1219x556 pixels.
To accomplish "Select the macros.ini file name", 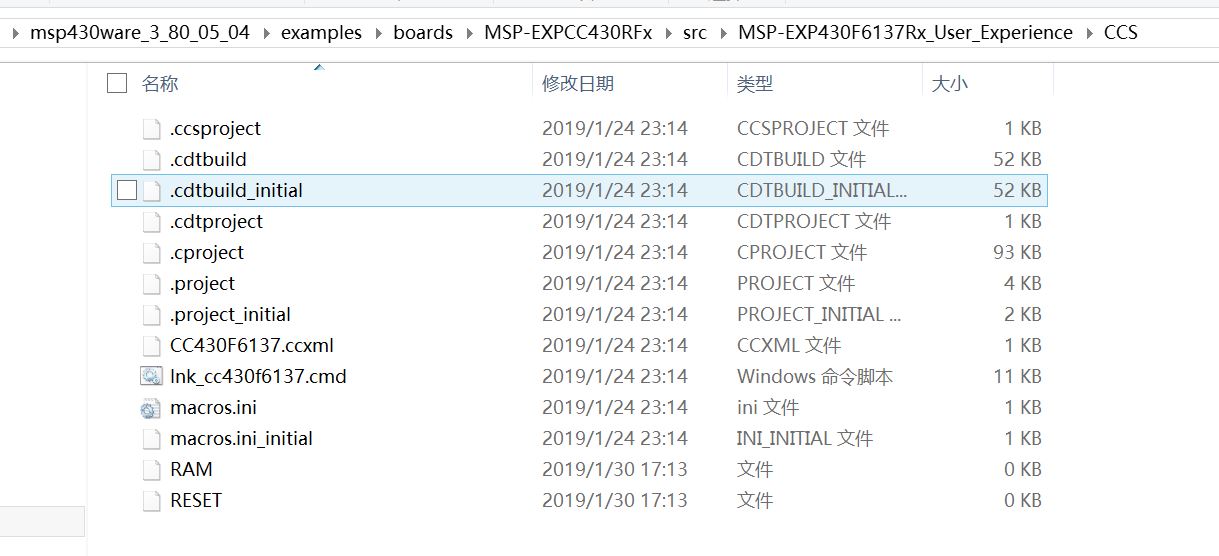I will [213, 408].
